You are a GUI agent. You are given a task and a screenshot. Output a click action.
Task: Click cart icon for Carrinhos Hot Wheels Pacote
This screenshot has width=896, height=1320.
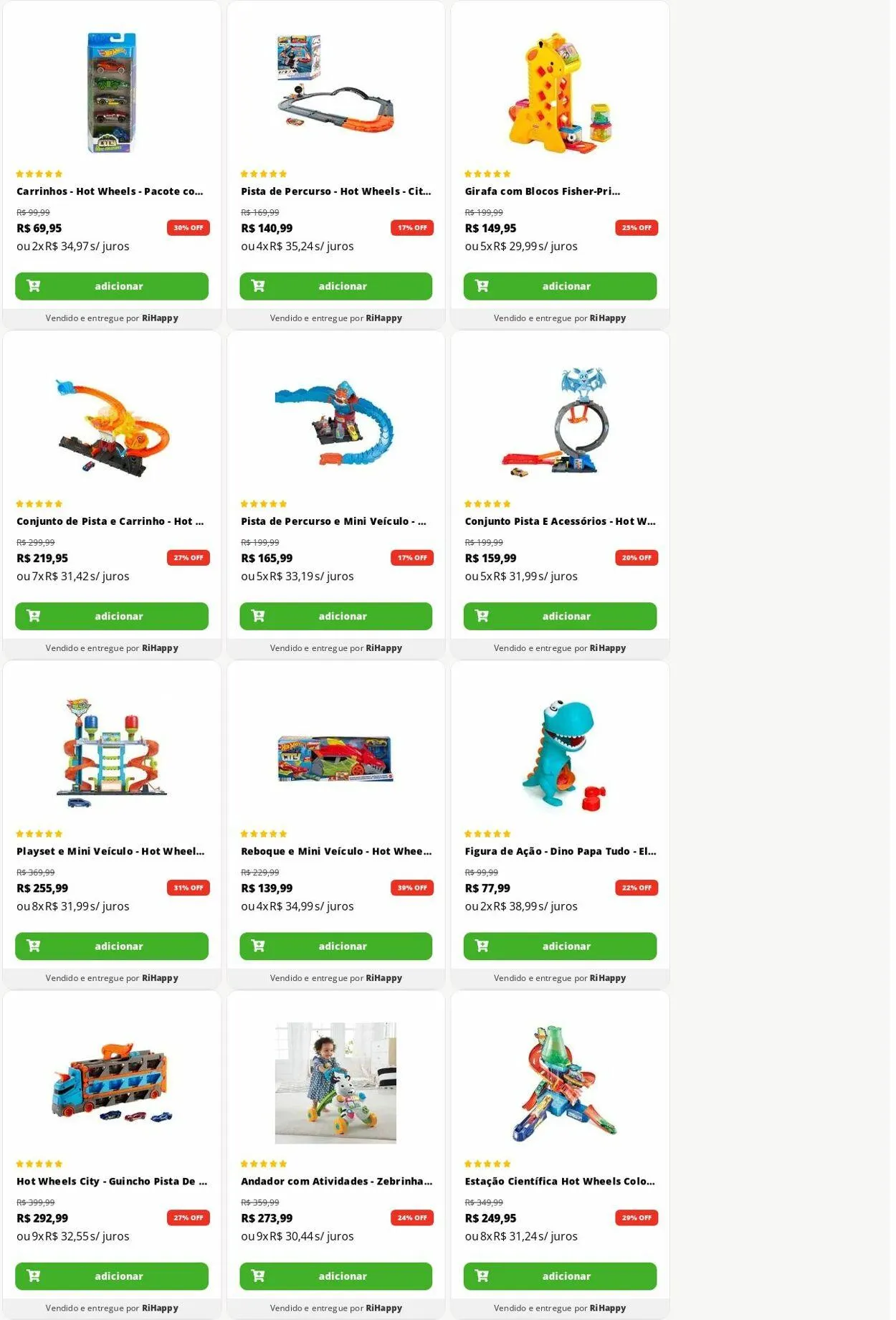pyautogui.click(x=34, y=286)
